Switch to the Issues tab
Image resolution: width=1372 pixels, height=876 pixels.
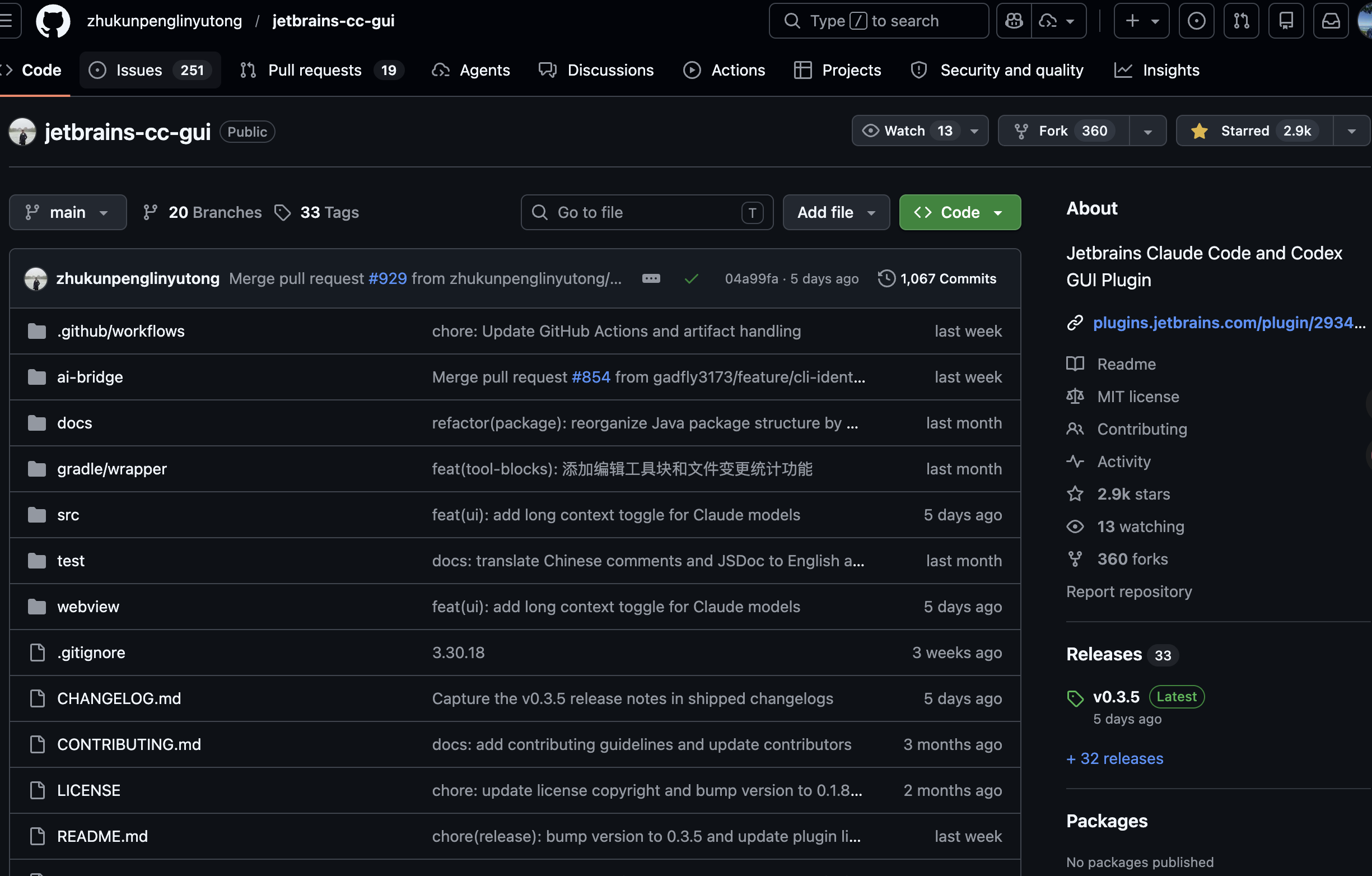[x=150, y=70]
